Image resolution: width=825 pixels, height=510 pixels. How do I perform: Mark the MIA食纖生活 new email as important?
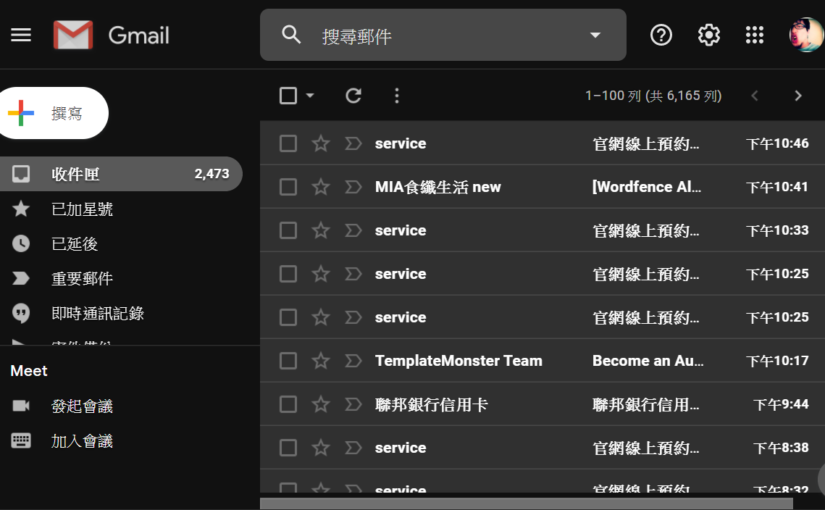(x=353, y=187)
